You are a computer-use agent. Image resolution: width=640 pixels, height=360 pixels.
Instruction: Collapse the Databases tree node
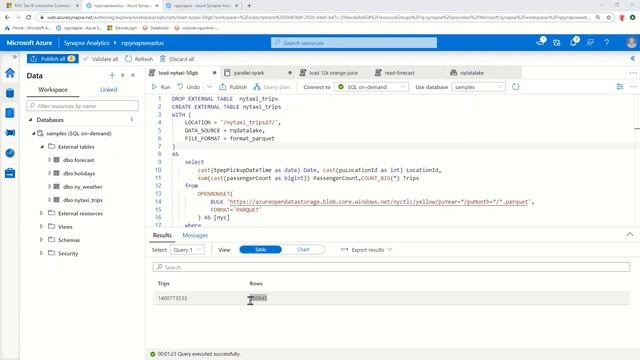31,120
